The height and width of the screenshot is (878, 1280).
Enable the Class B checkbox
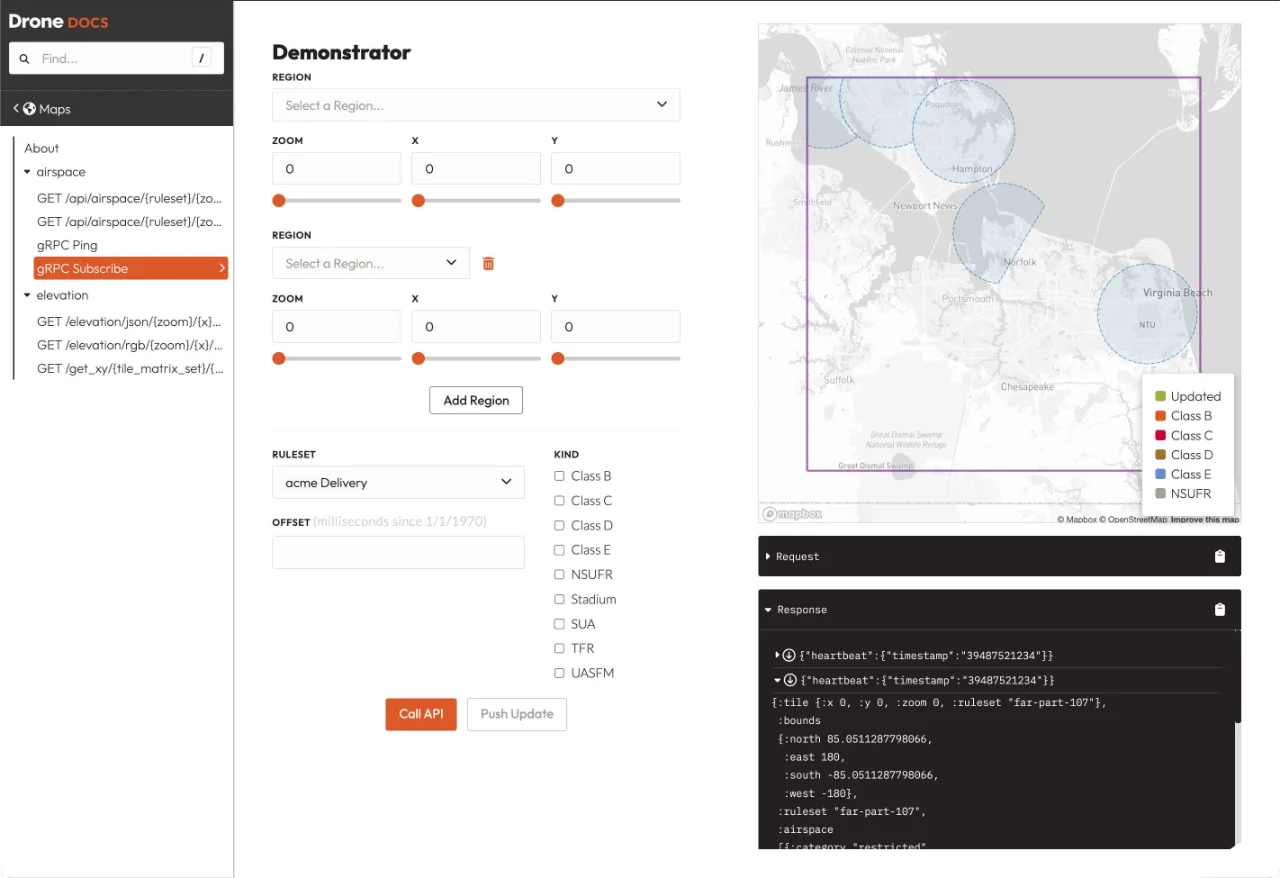click(x=560, y=476)
